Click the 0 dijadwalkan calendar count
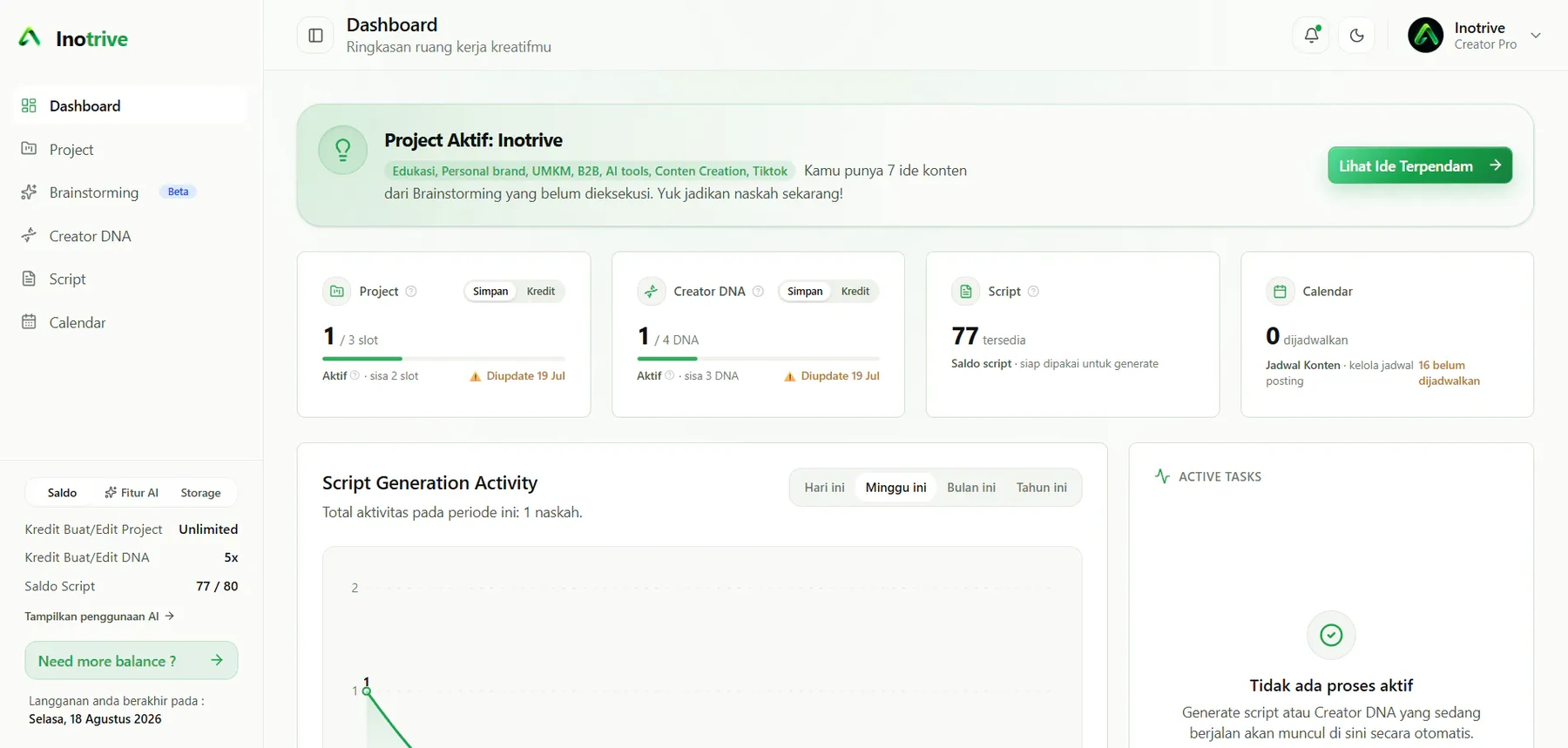 pos(1307,336)
